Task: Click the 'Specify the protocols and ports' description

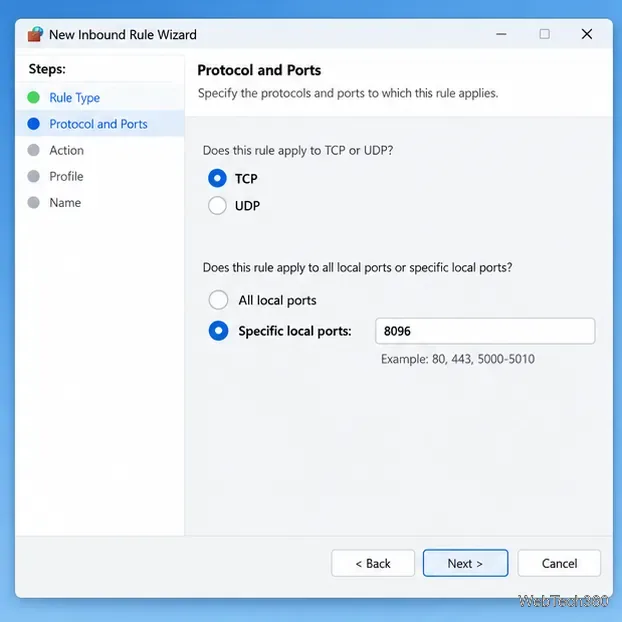Action: (x=348, y=93)
